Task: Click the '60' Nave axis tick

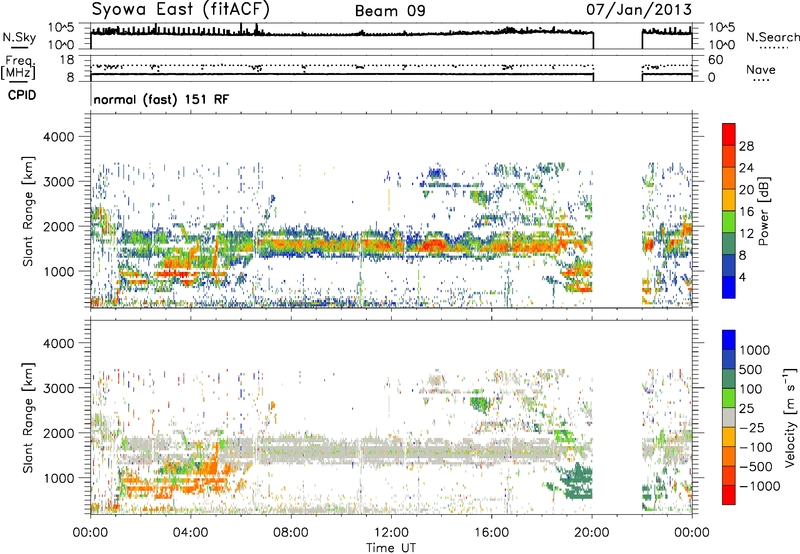Action: pyautogui.click(x=715, y=60)
